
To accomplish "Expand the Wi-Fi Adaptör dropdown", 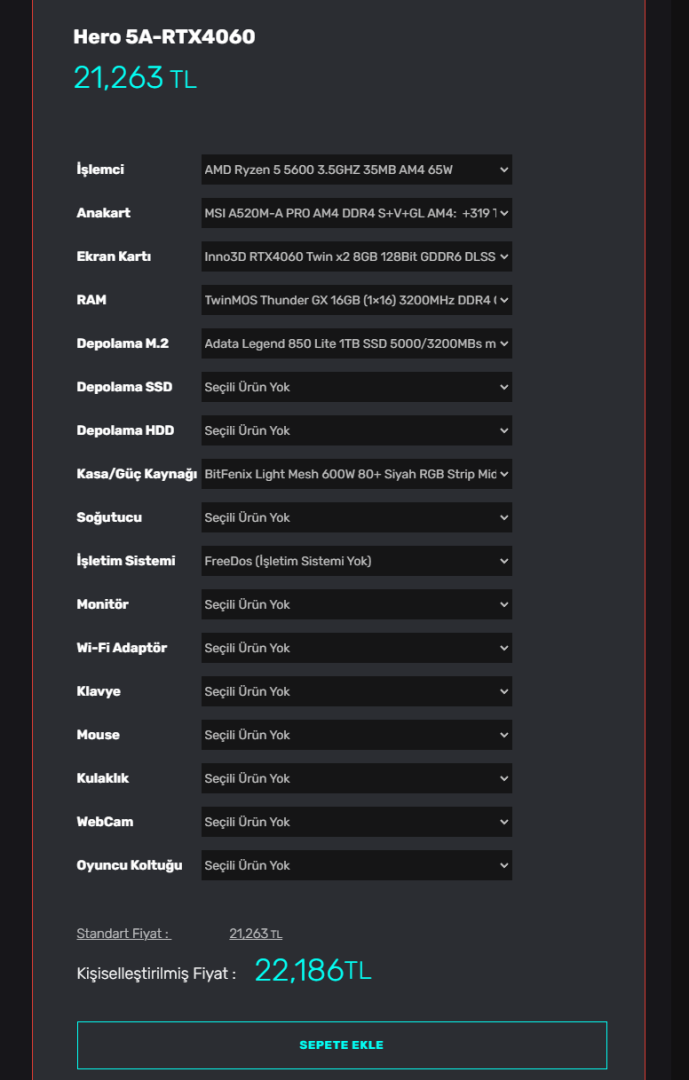I will 356,648.
